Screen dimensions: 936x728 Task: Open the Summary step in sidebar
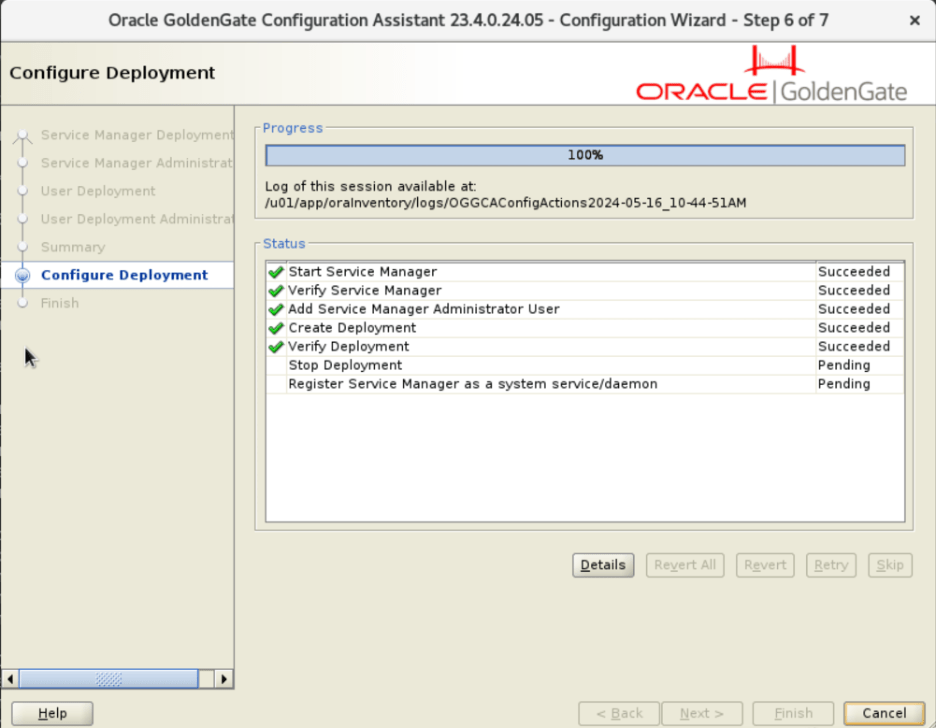pyautogui.click(x=73, y=247)
